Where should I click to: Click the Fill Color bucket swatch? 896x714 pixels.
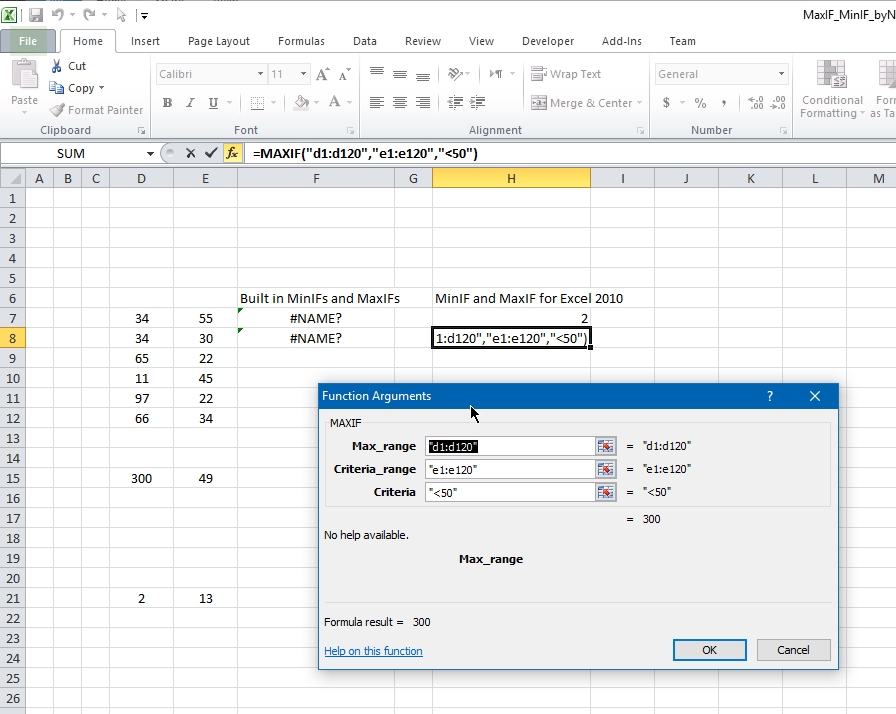301,103
